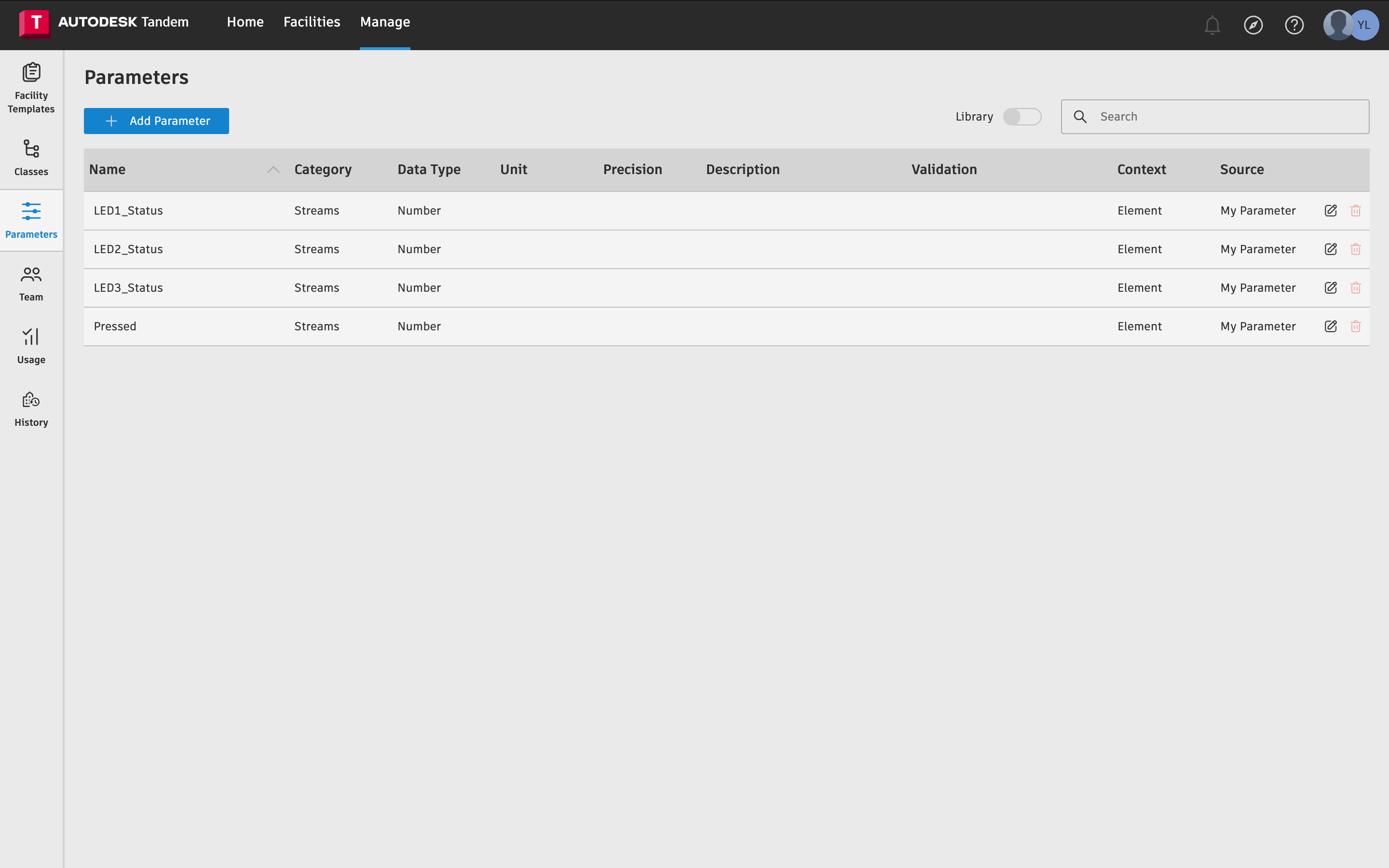Open the History page

(x=31, y=408)
